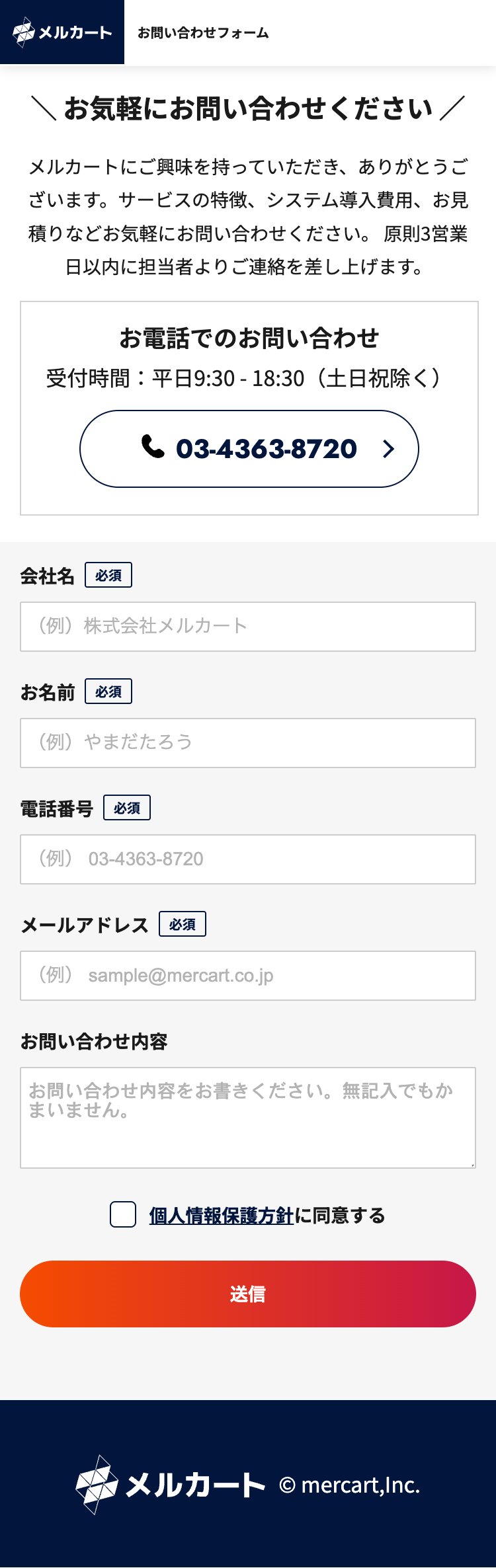The width and height of the screenshot is (496, 1568).
Task: Click the chevron arrow next to the phone number
Action: 388,448
